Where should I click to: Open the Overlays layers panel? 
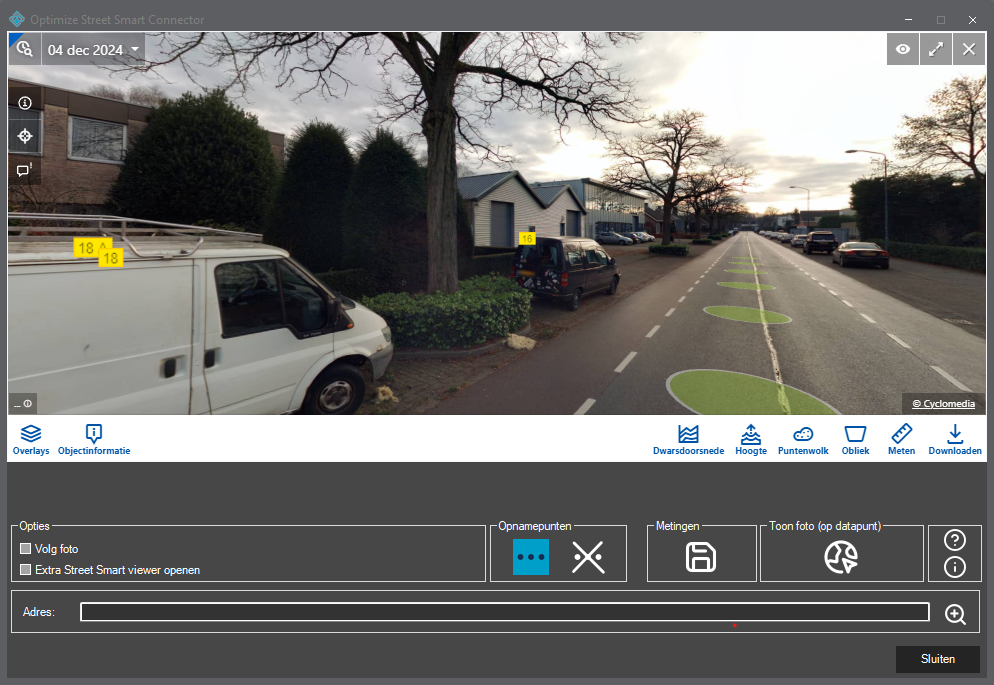point(30,440)
